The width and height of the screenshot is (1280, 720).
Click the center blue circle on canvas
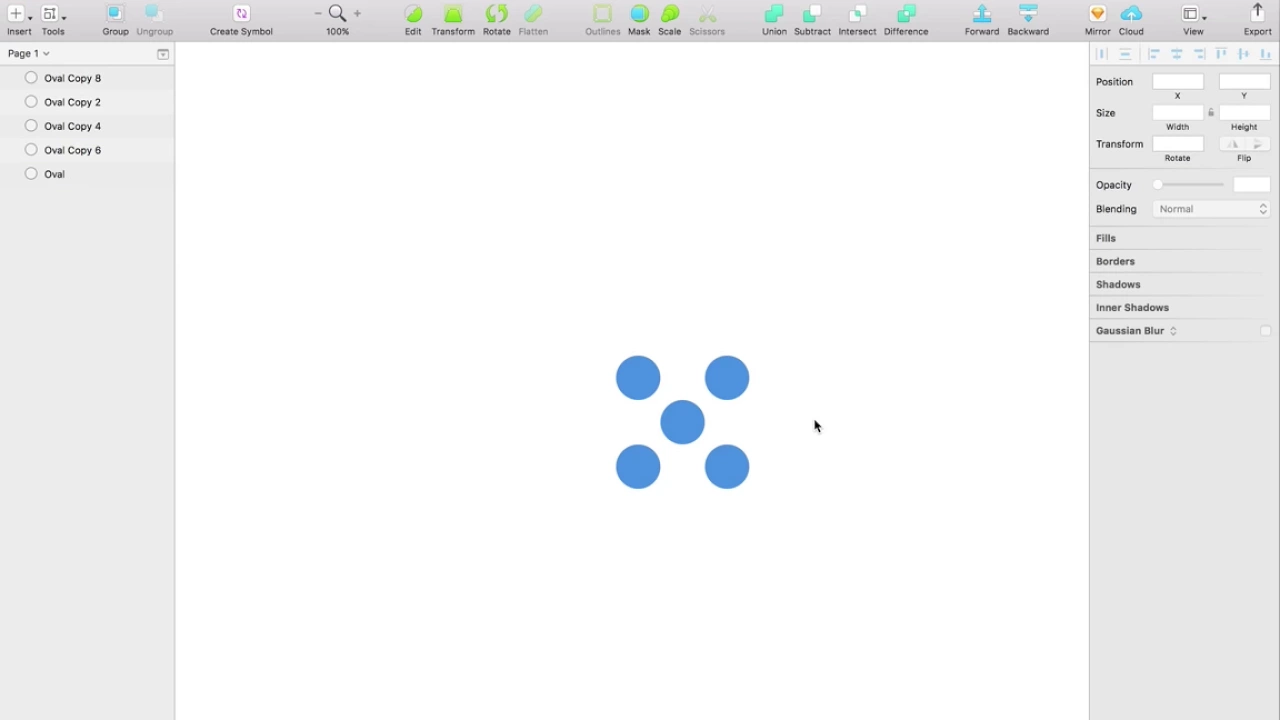click(x=683, y=422)
